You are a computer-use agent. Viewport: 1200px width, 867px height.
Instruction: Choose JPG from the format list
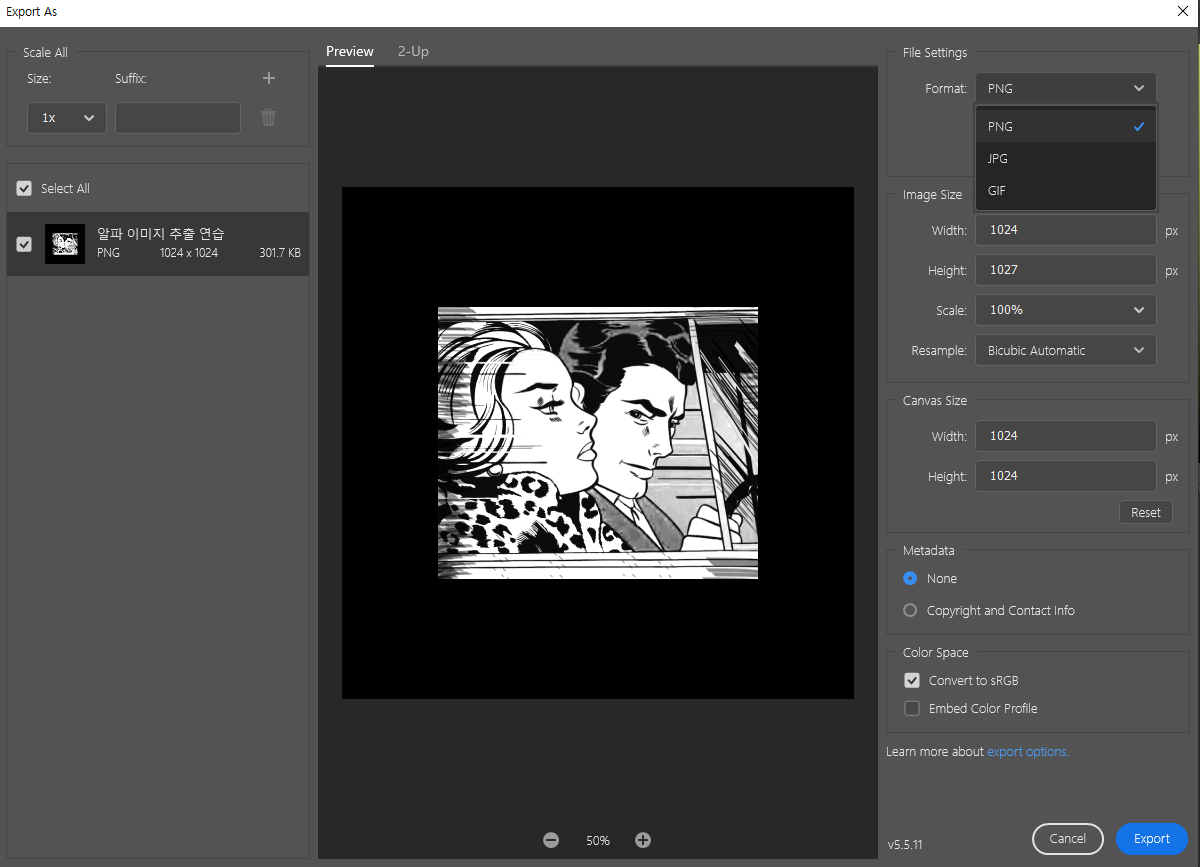click(x=1066, y=158)
